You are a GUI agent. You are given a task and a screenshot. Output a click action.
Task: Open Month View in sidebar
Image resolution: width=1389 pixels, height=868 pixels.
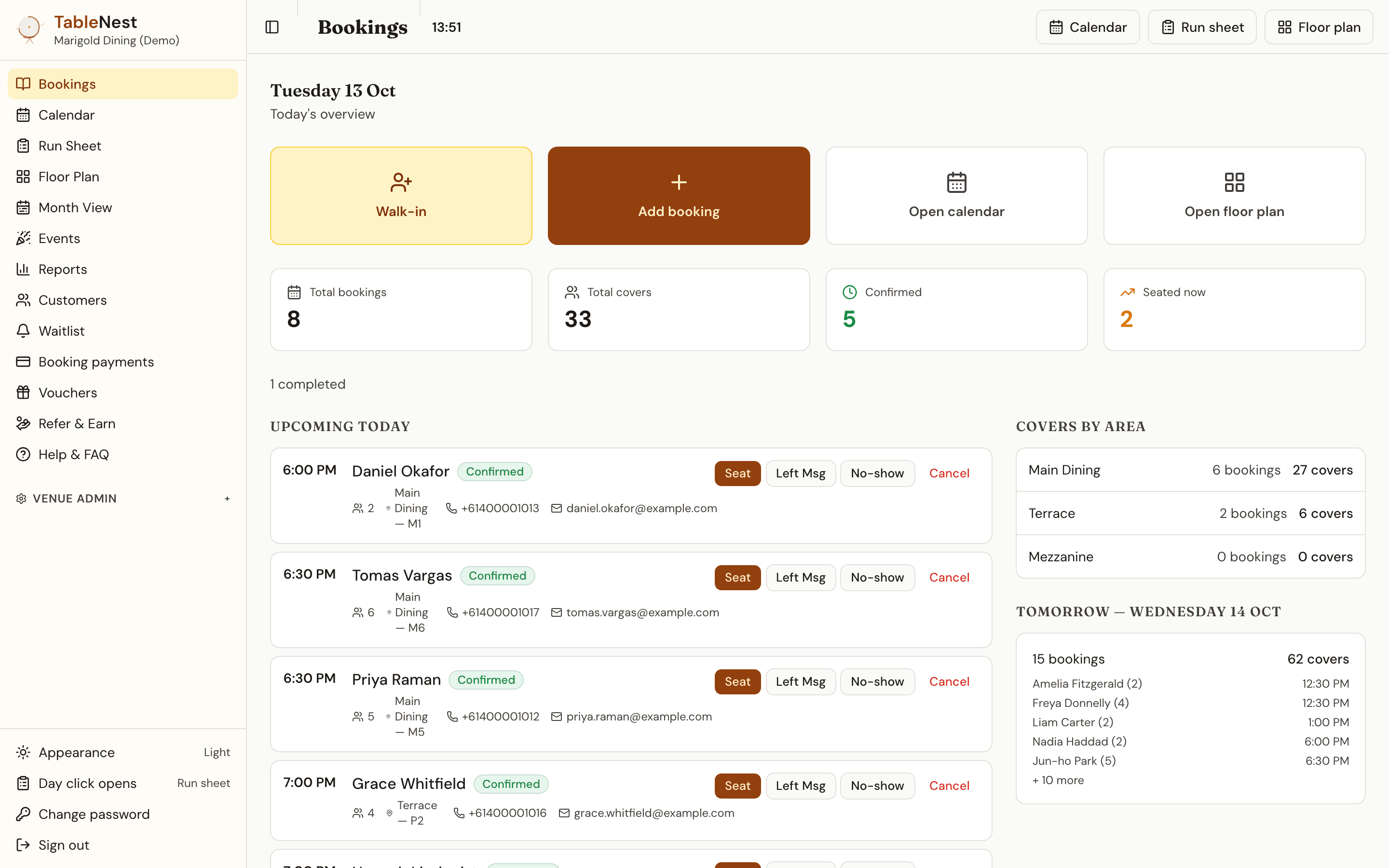[x=123, y=207]
